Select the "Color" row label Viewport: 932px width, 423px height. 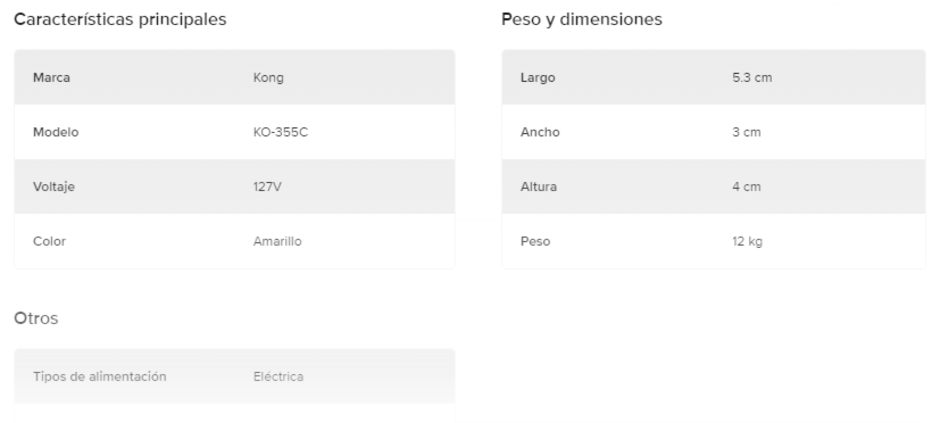click(50, 240)
